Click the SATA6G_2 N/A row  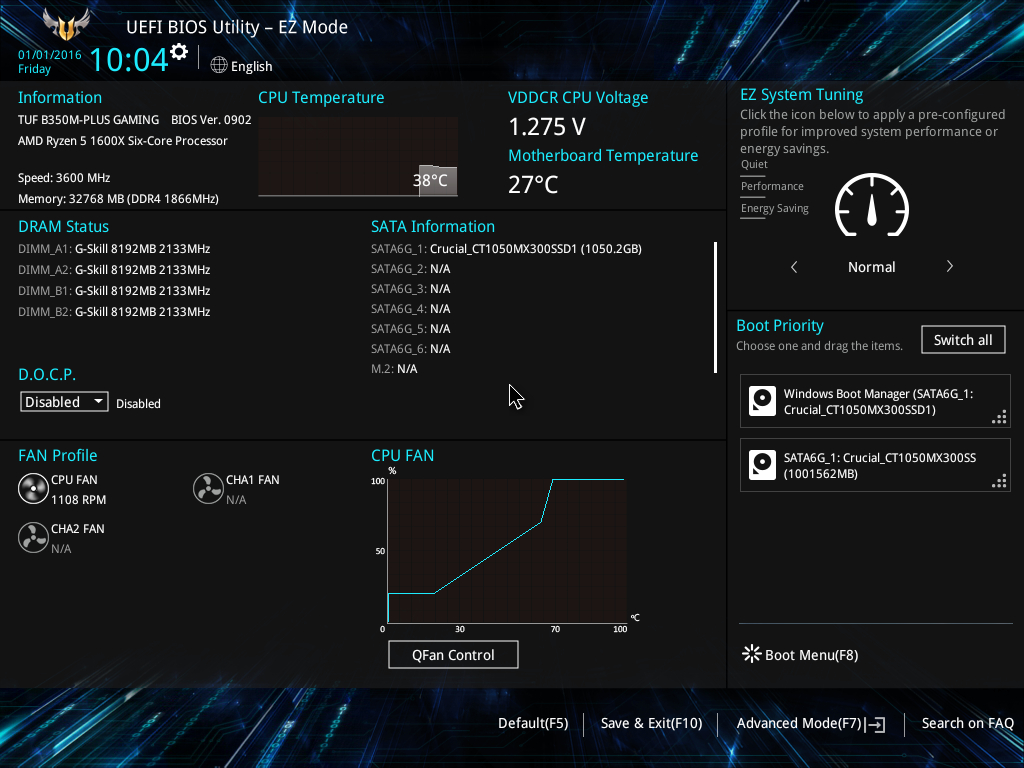point(411,269)
